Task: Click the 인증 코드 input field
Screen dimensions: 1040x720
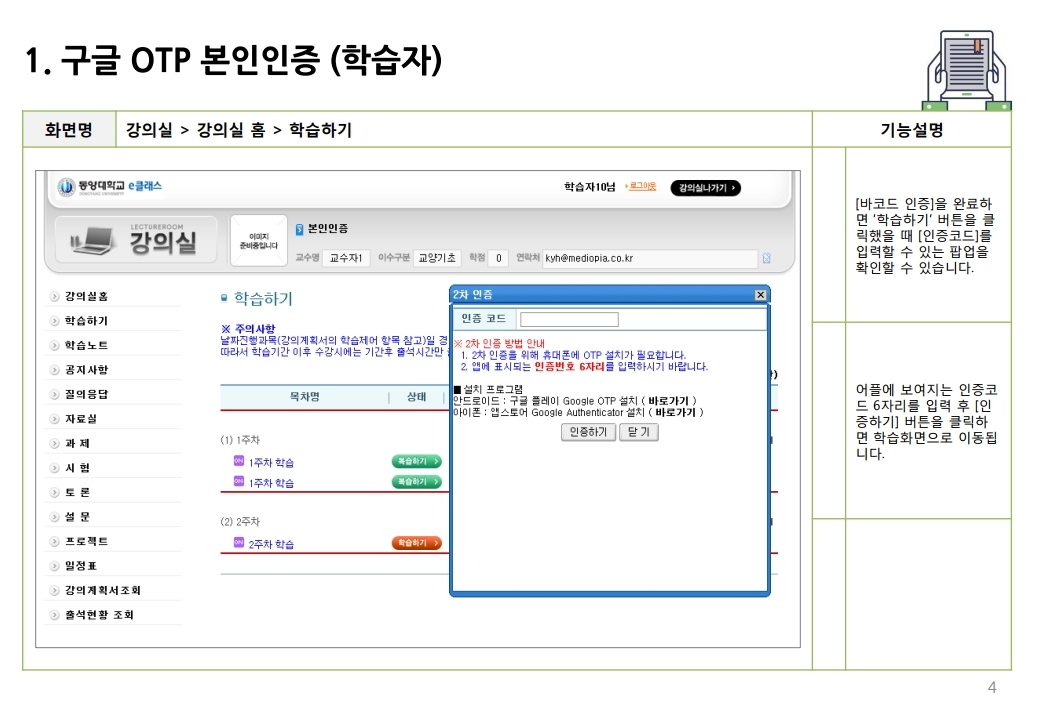Action: tap(569, 320)
